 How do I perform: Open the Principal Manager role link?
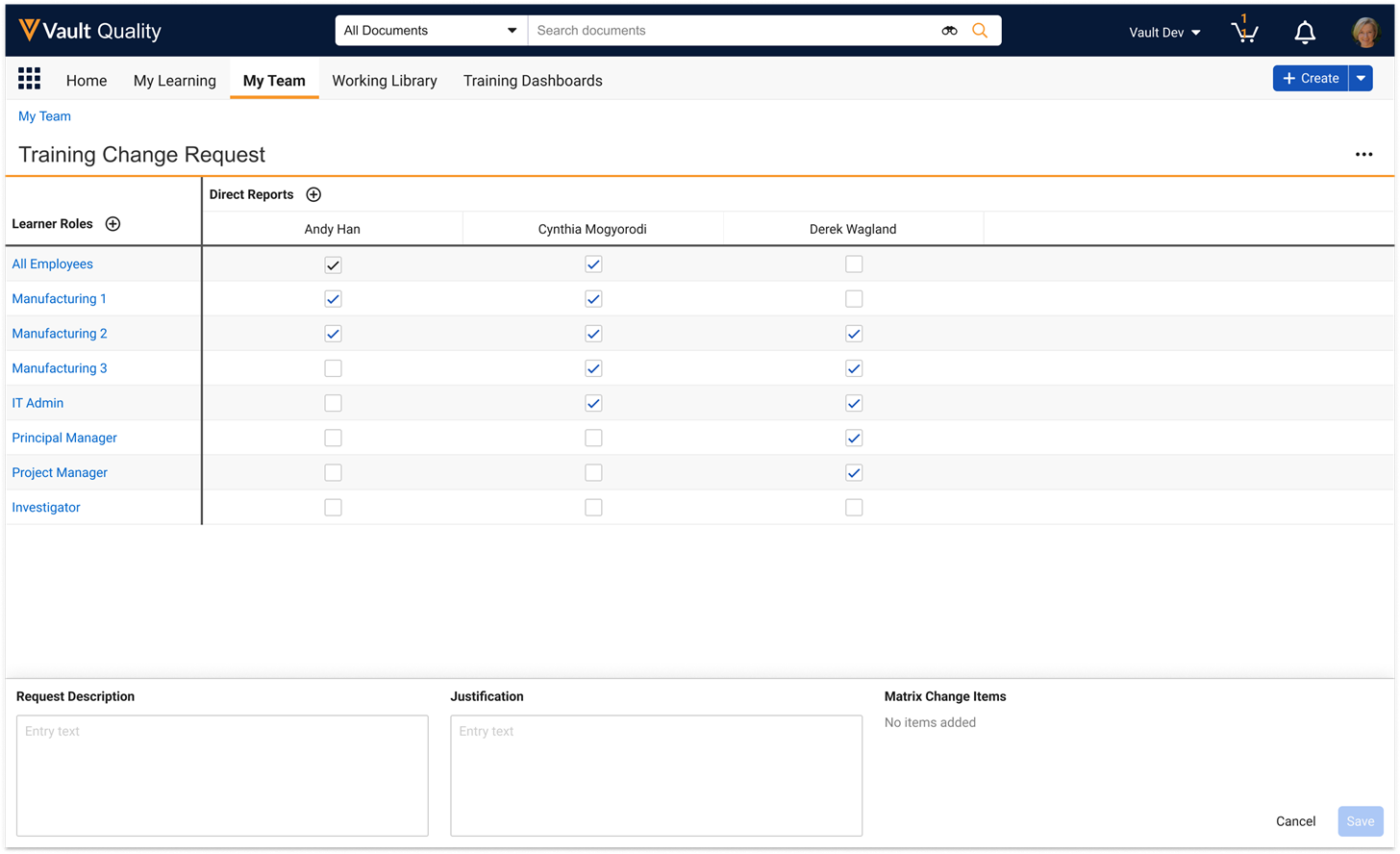(x=64, y=438)
